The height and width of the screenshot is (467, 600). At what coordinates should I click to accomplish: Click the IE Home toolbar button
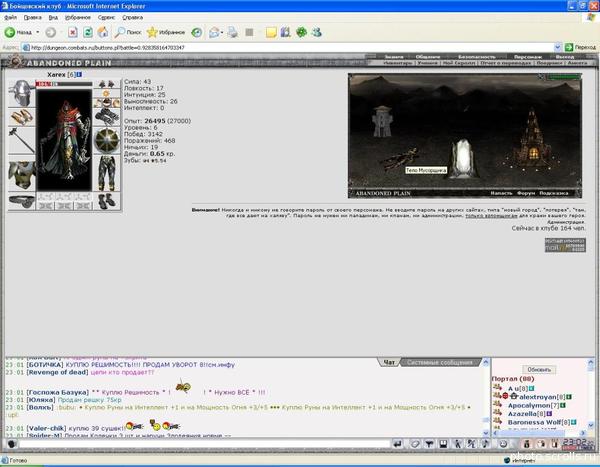[103, 33]
